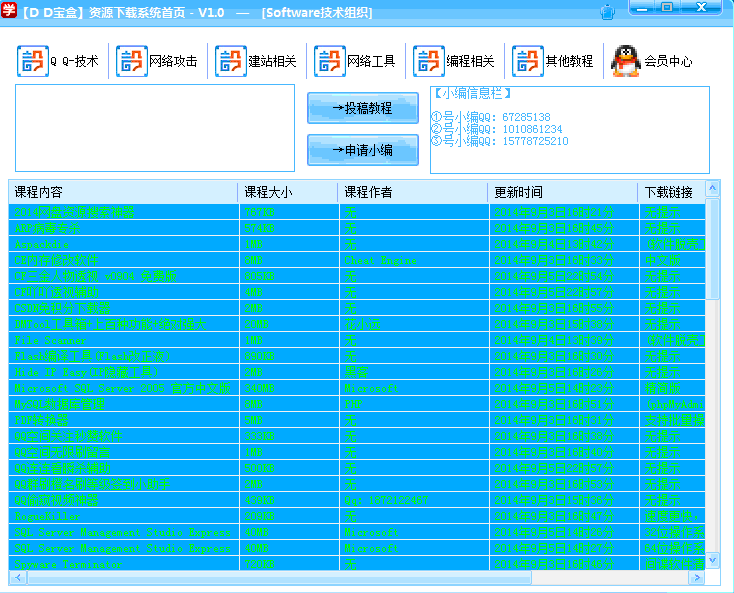The width and height of the screenshot is (734, 593).
Task: Select row QQ空间无限刷留言
Action: click(x=357, y=452)
